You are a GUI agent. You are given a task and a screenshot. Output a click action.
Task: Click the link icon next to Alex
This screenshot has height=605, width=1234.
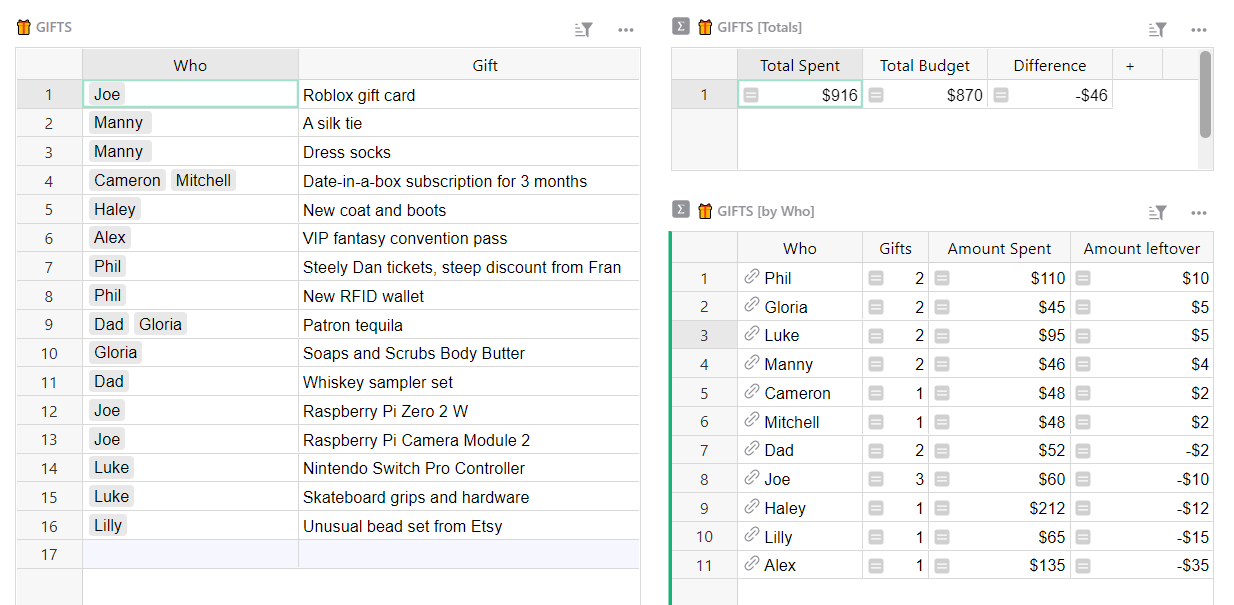(x=752, y=564)
